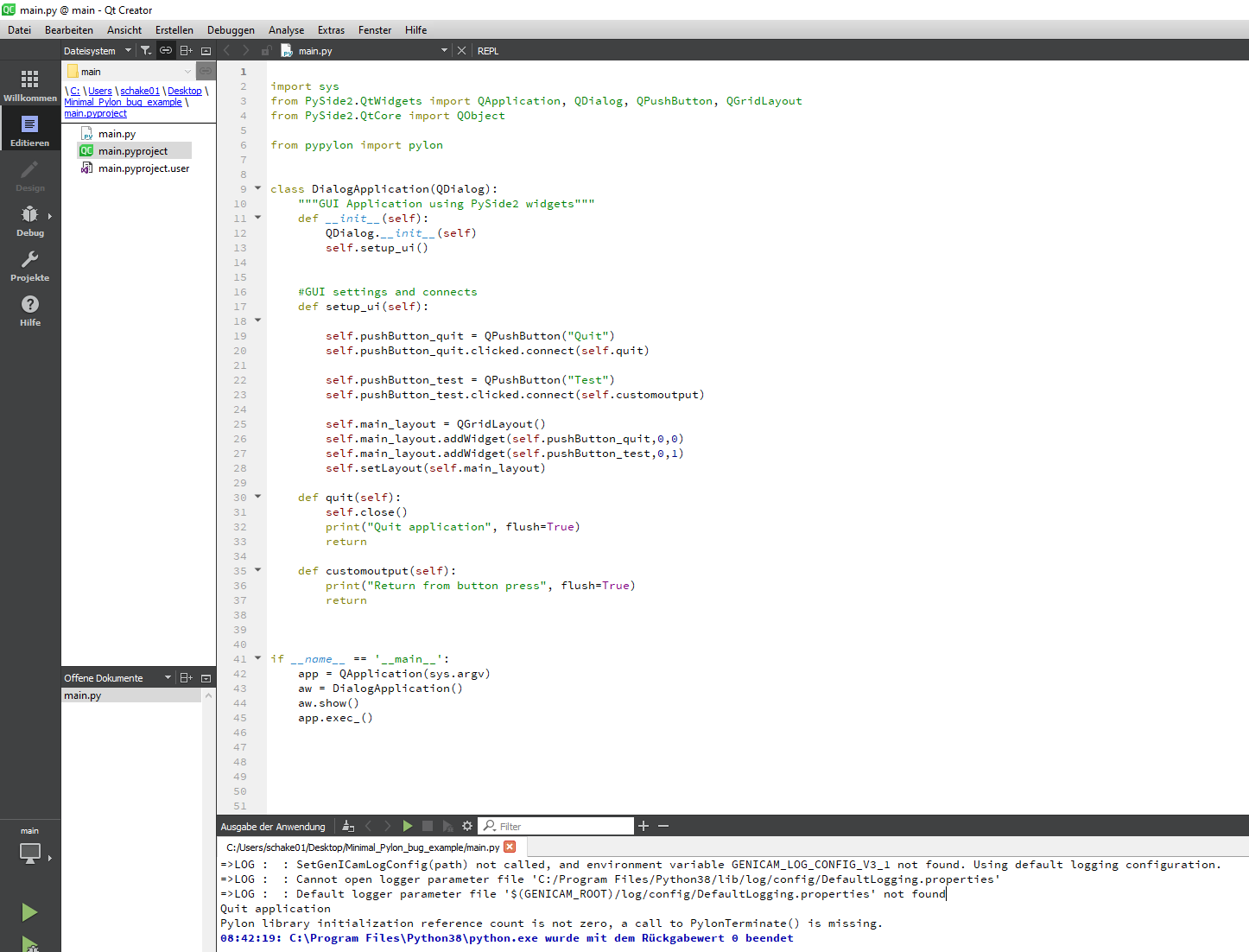
Task: Click the filter tree icon in Dateisystem panel
Action: (146, 51)
